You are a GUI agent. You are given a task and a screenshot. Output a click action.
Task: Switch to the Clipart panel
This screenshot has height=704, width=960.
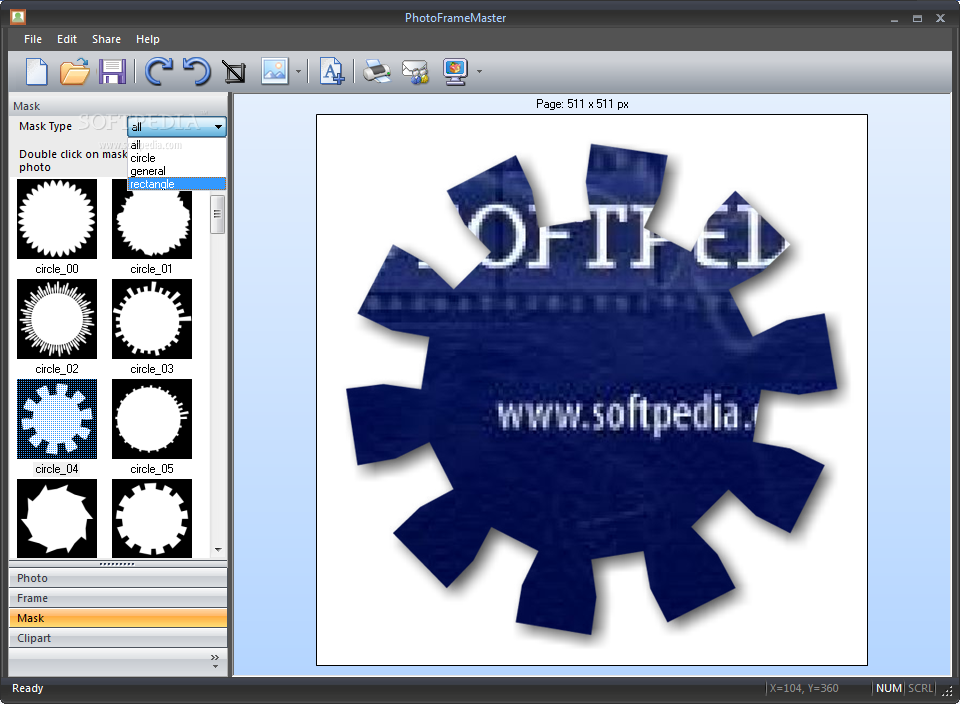tap(118, 638)
